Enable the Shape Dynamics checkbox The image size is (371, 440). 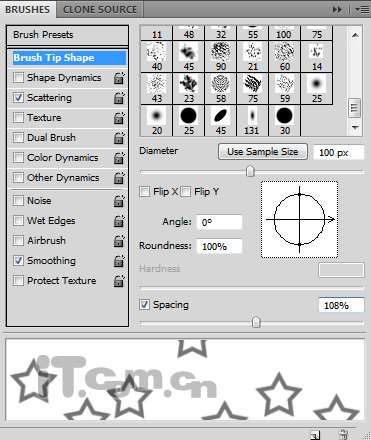[18, 78]
